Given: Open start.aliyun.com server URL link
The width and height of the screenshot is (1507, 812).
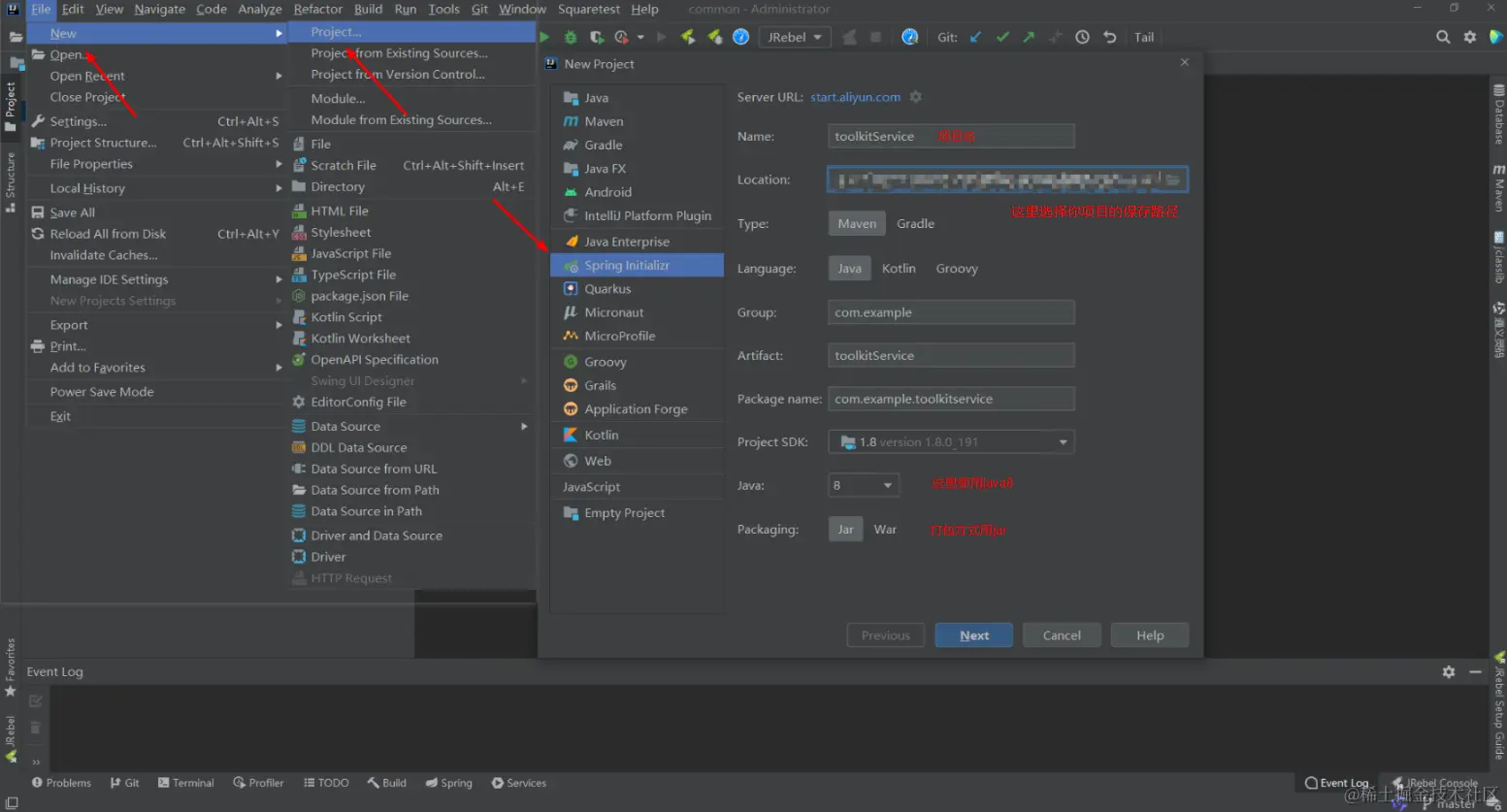Looking at the screenshot, I should pos(856,97).
